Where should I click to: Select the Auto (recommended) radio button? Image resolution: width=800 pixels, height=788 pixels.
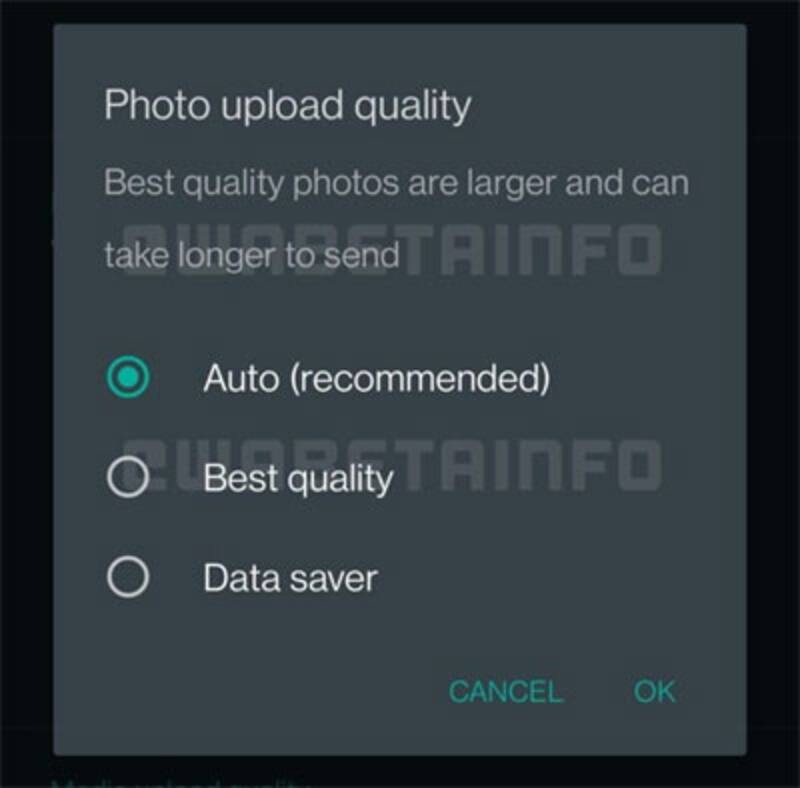click(128, 377)
